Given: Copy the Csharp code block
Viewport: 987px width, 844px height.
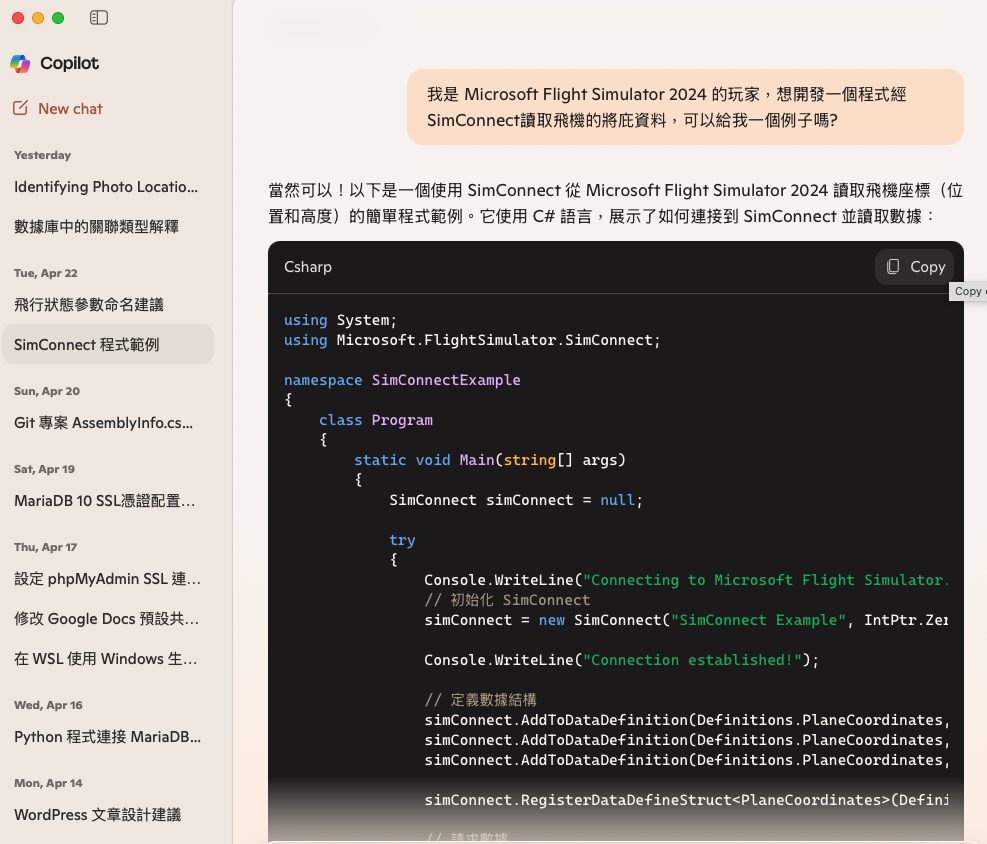Looking at the screenshot, I should click(x=915, y=267).
